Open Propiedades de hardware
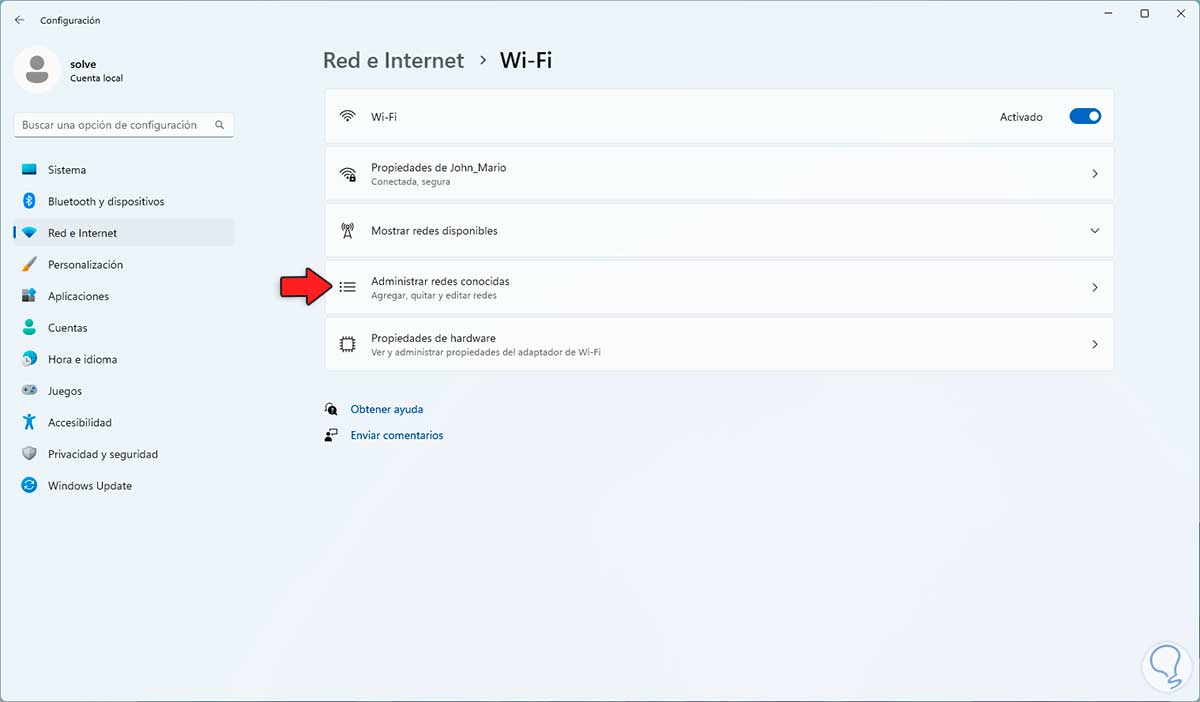The width and height of the screenshot is (1200, 702). 719,344
